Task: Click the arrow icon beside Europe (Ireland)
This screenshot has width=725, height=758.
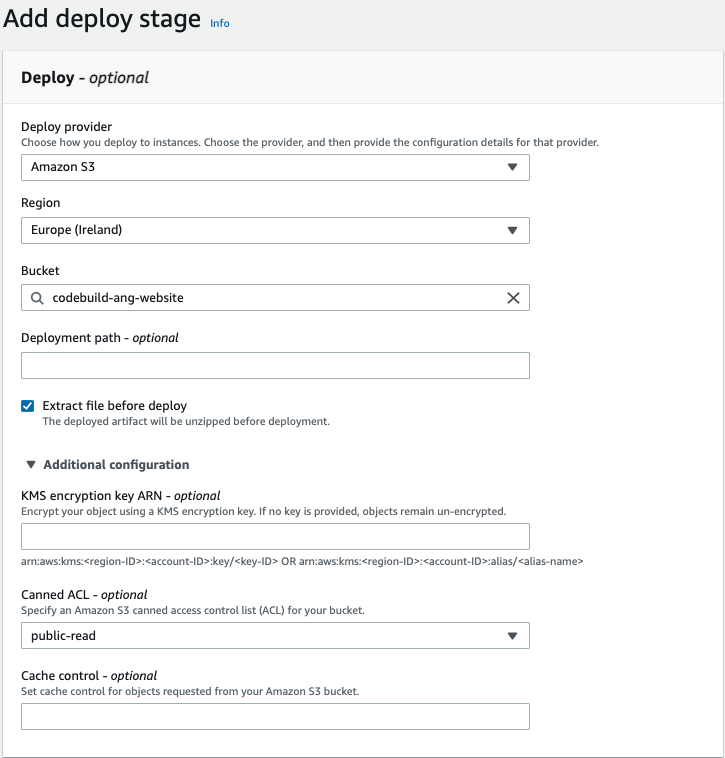Action: pyautogui.click(x=512, y=230)
